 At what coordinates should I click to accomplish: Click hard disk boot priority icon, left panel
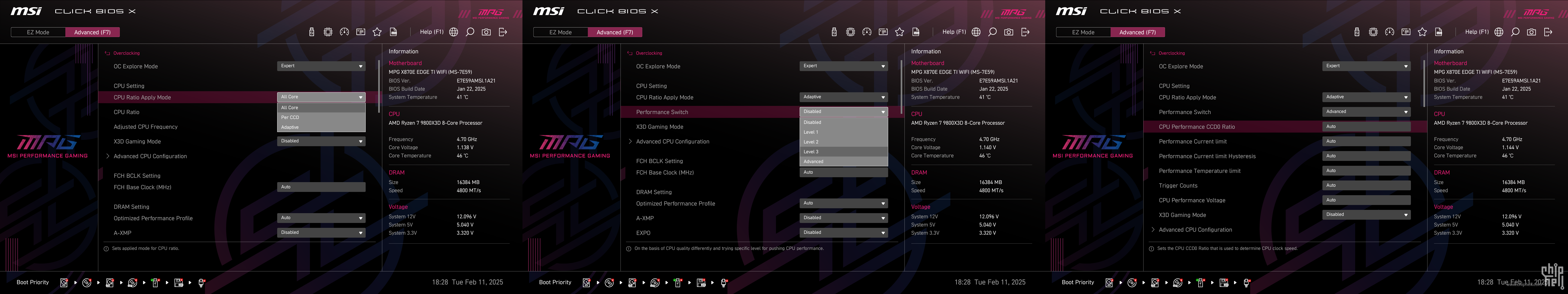click(x=64, y=283)
